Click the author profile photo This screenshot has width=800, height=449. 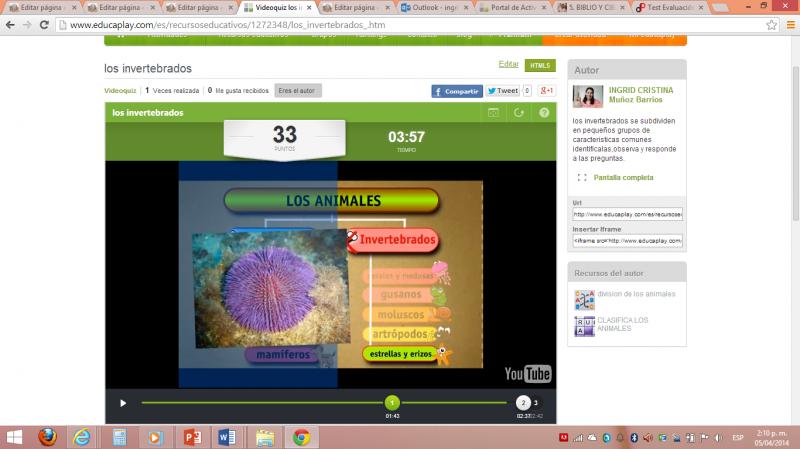point(588,96)
